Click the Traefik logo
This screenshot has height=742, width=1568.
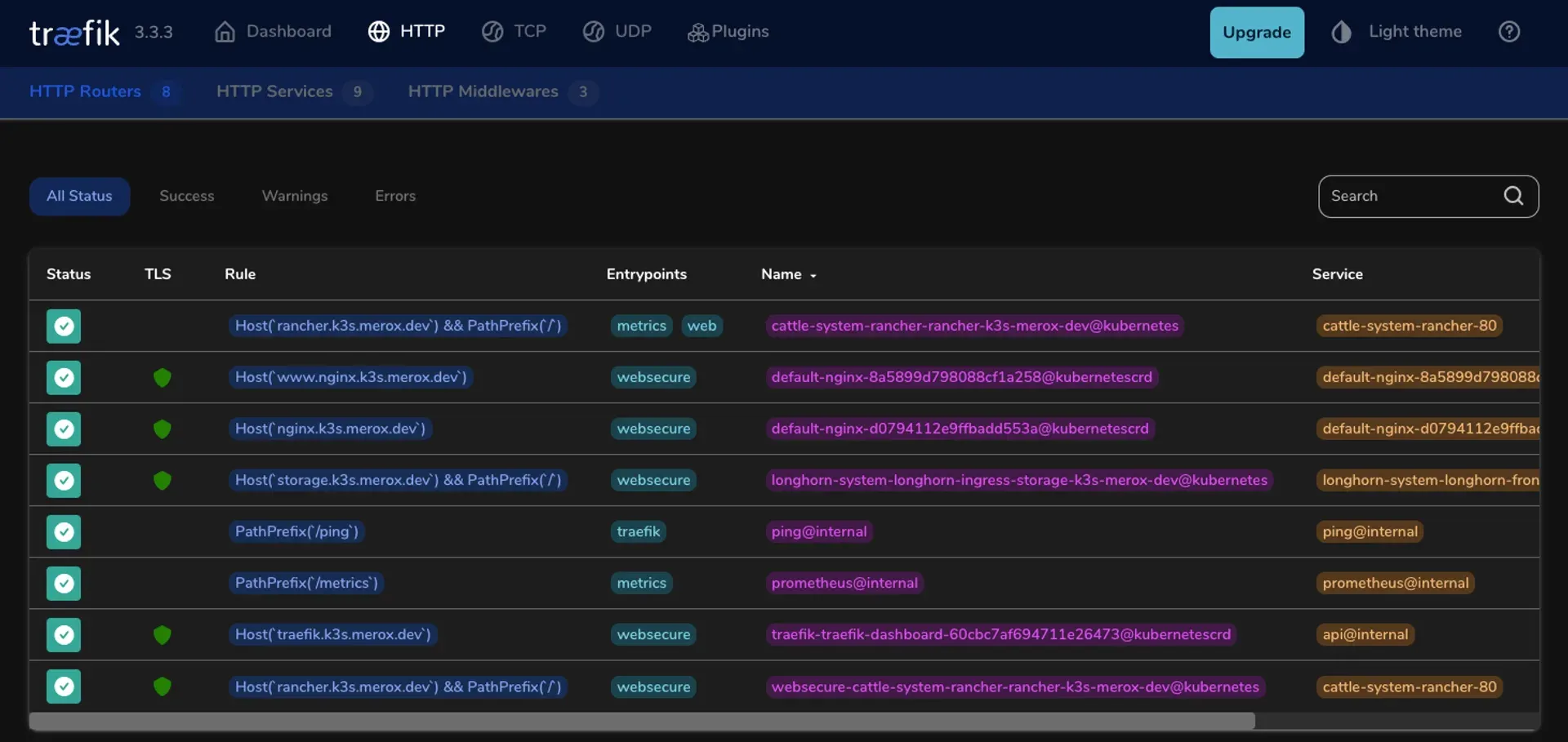(73, 33)
